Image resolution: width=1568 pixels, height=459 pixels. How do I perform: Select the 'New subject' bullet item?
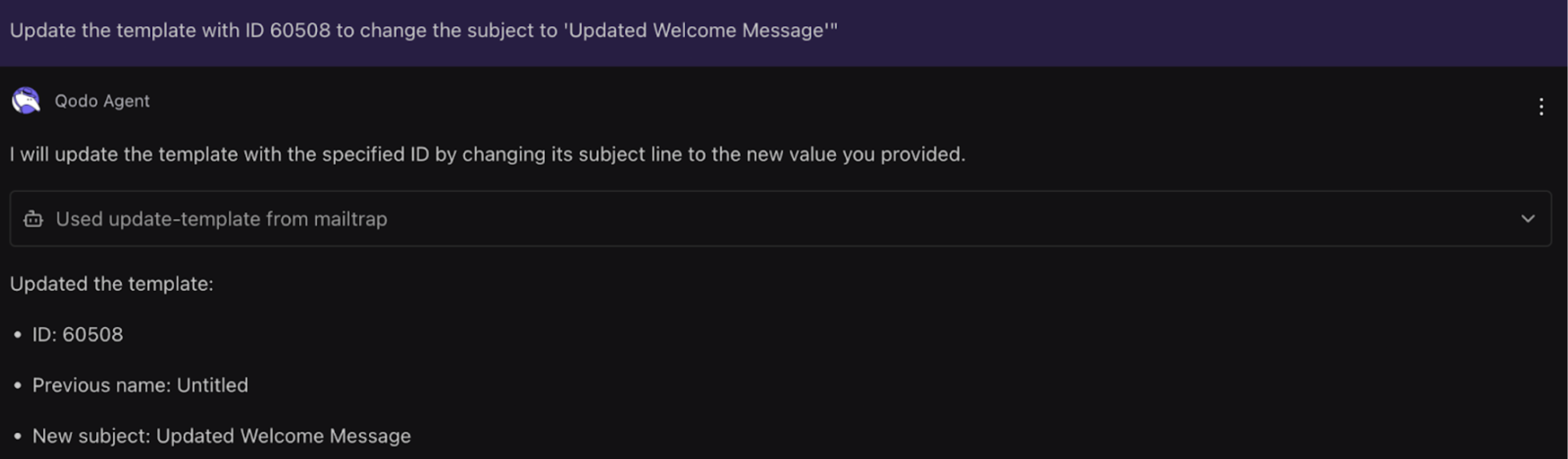click(221, 436)
